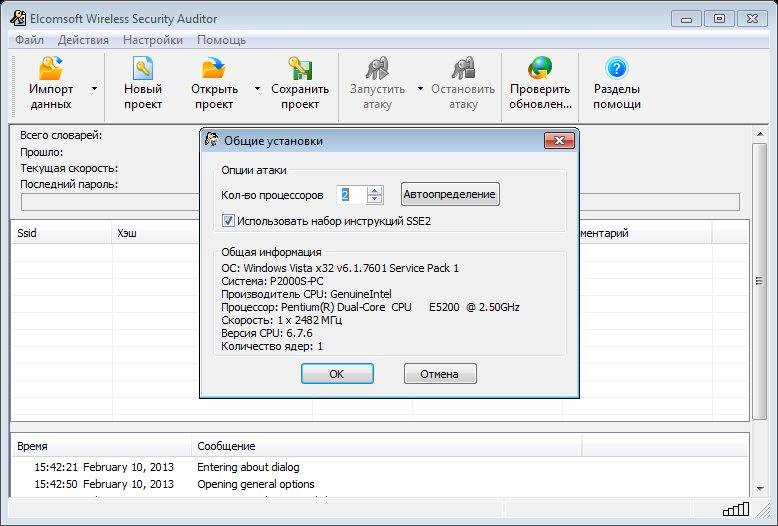778x526 pixels.
Task: Click the Всего словарей label
Action: pos(61,135)
